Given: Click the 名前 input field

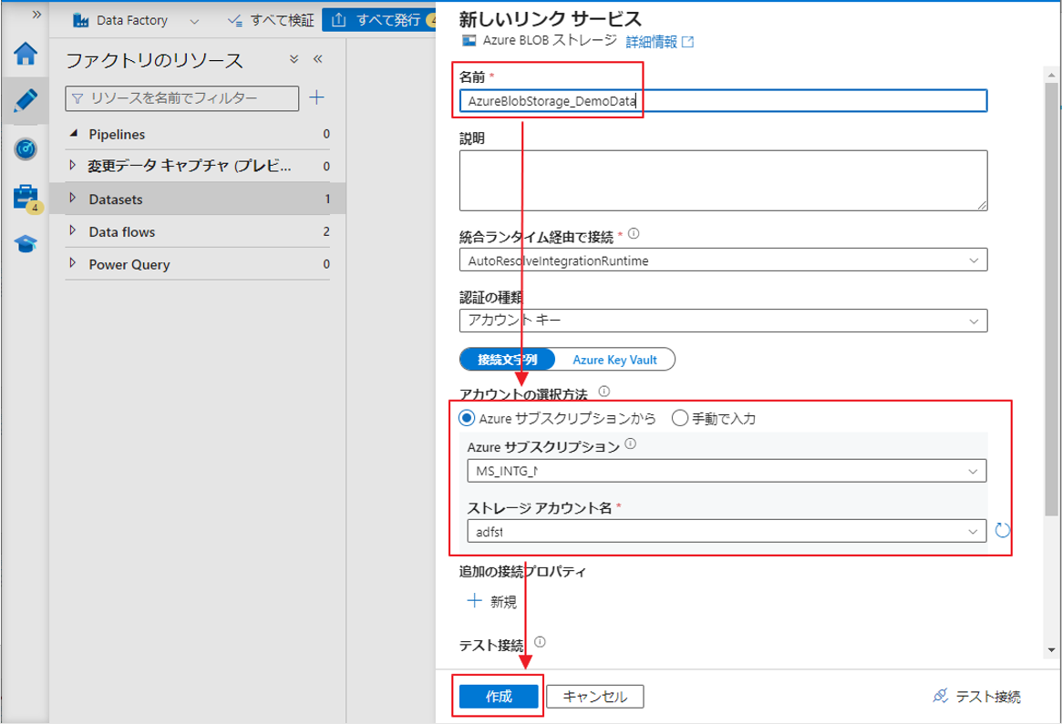Looking at the screenshot, I should 723,101.
